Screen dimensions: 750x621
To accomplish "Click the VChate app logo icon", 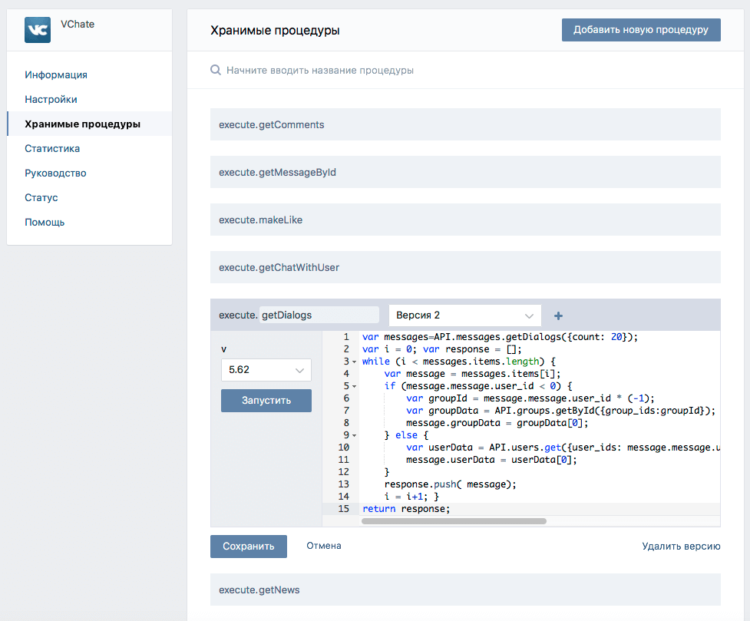I will tap(37, 30).
